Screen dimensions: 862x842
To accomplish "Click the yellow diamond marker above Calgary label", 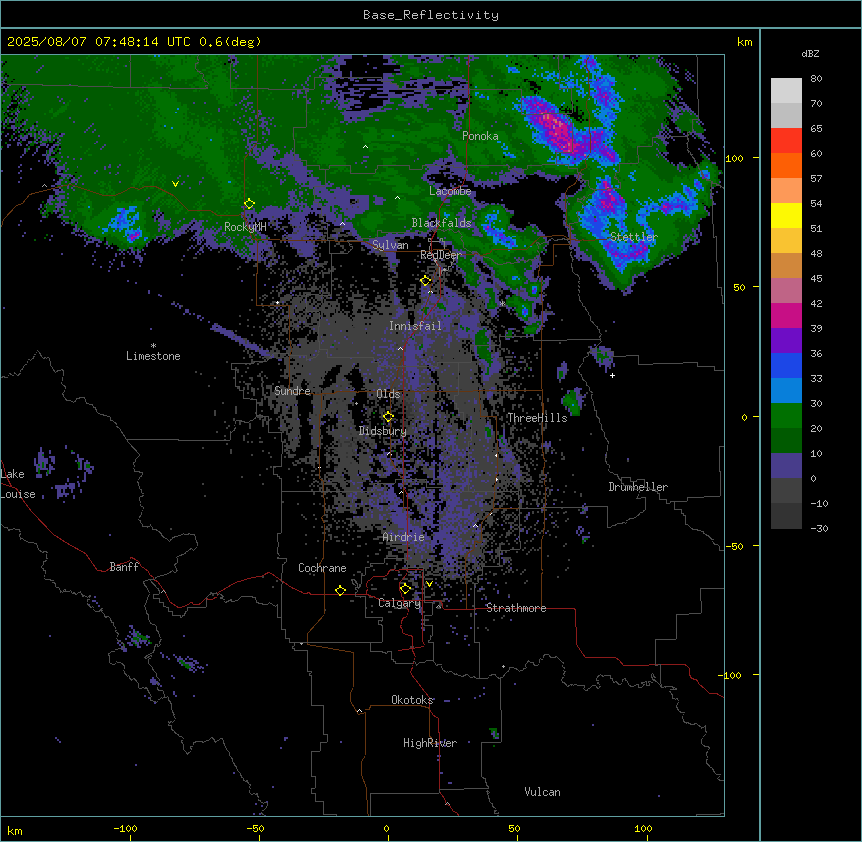I will pyautogui.click(x=405, y=589).
